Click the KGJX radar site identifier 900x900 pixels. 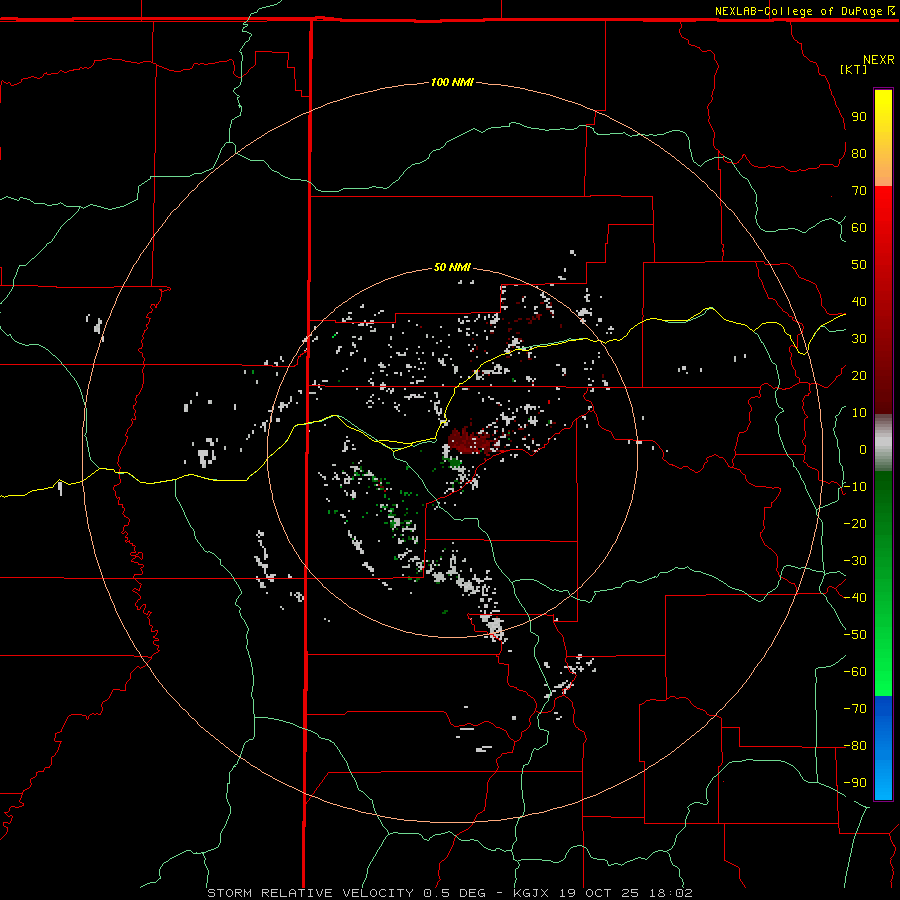(x=532, y=893)
